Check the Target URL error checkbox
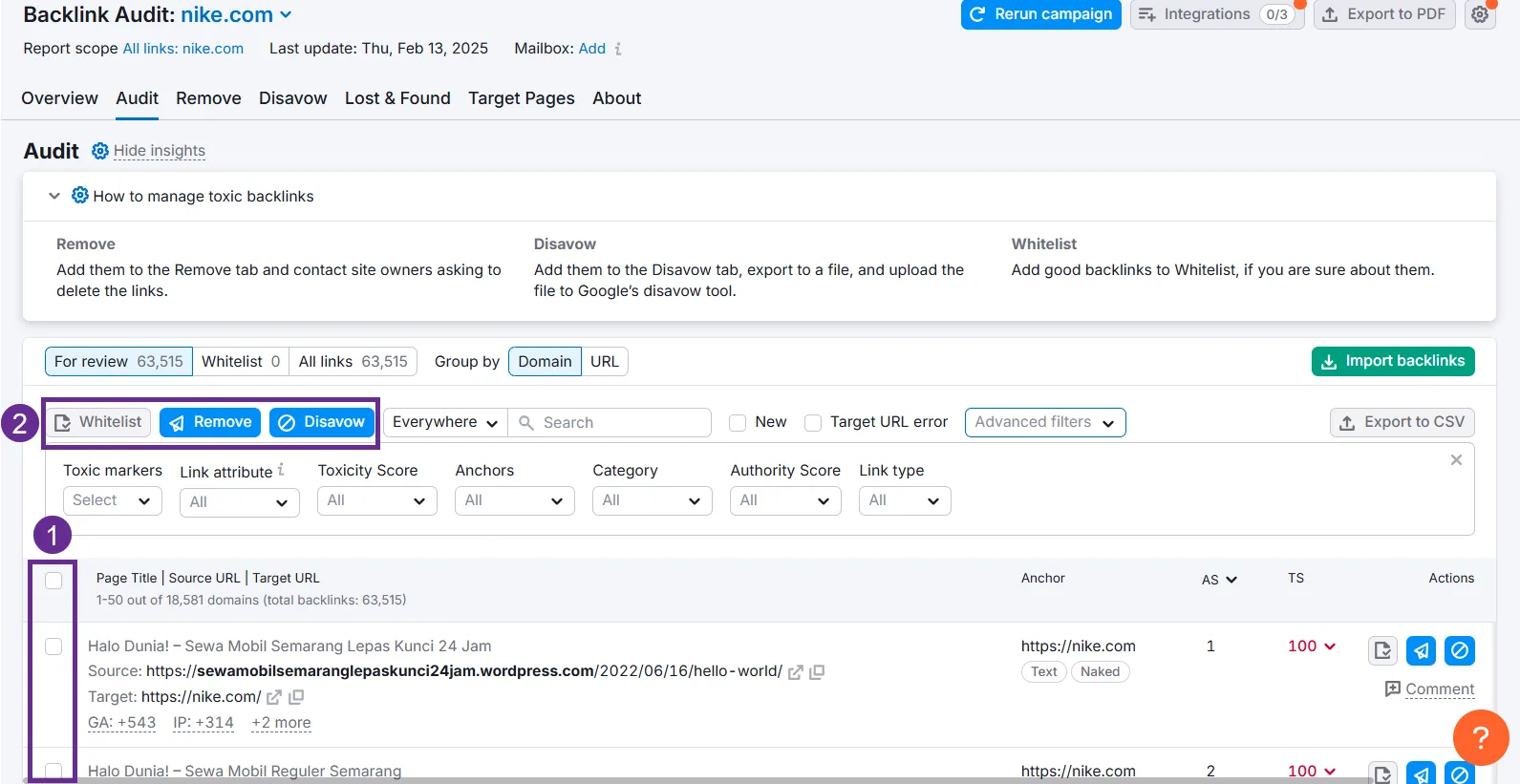Viewport: 1520px width, 784px height. point(813,423)
